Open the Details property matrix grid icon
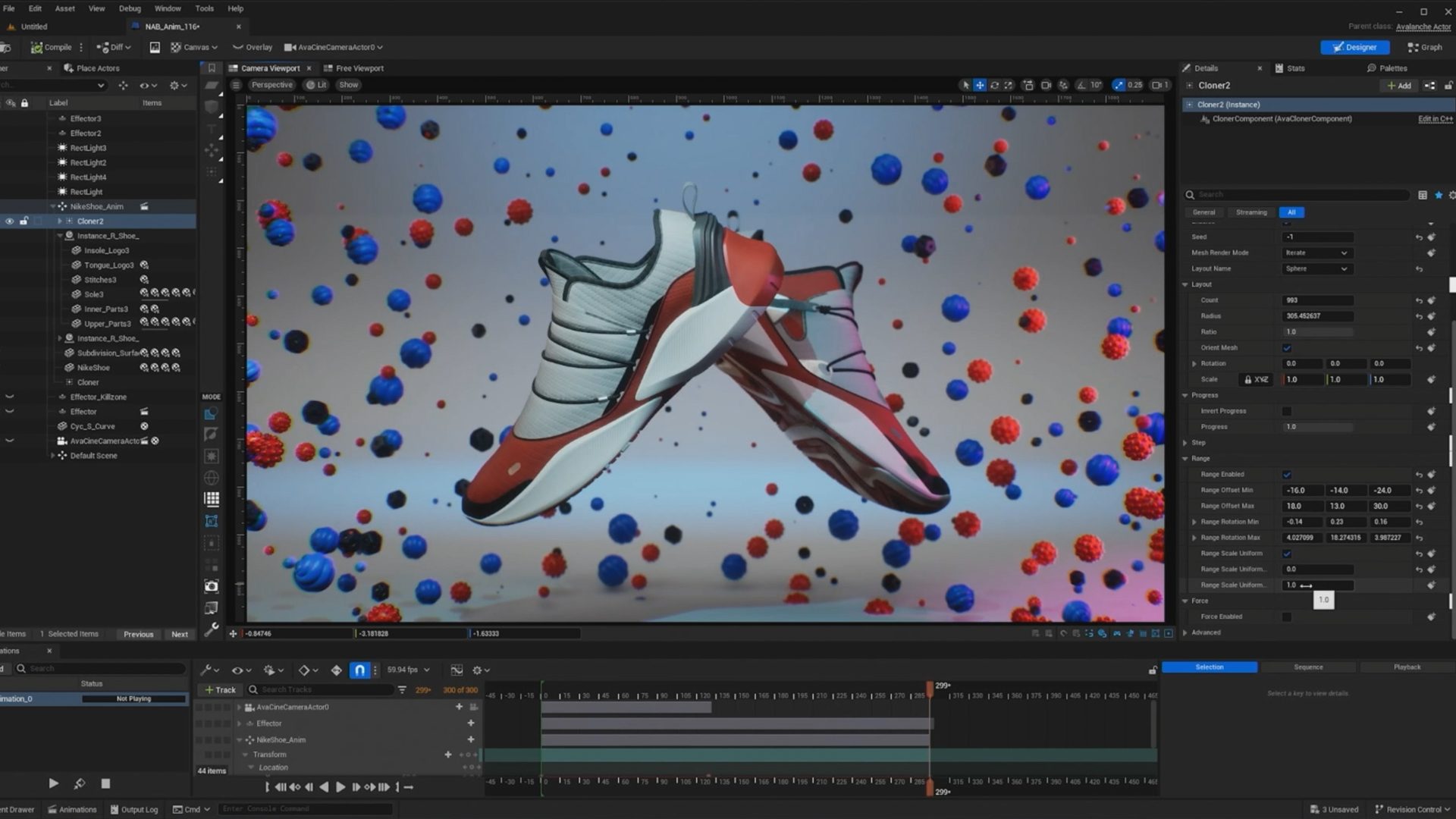 (x=1423, y=195)
